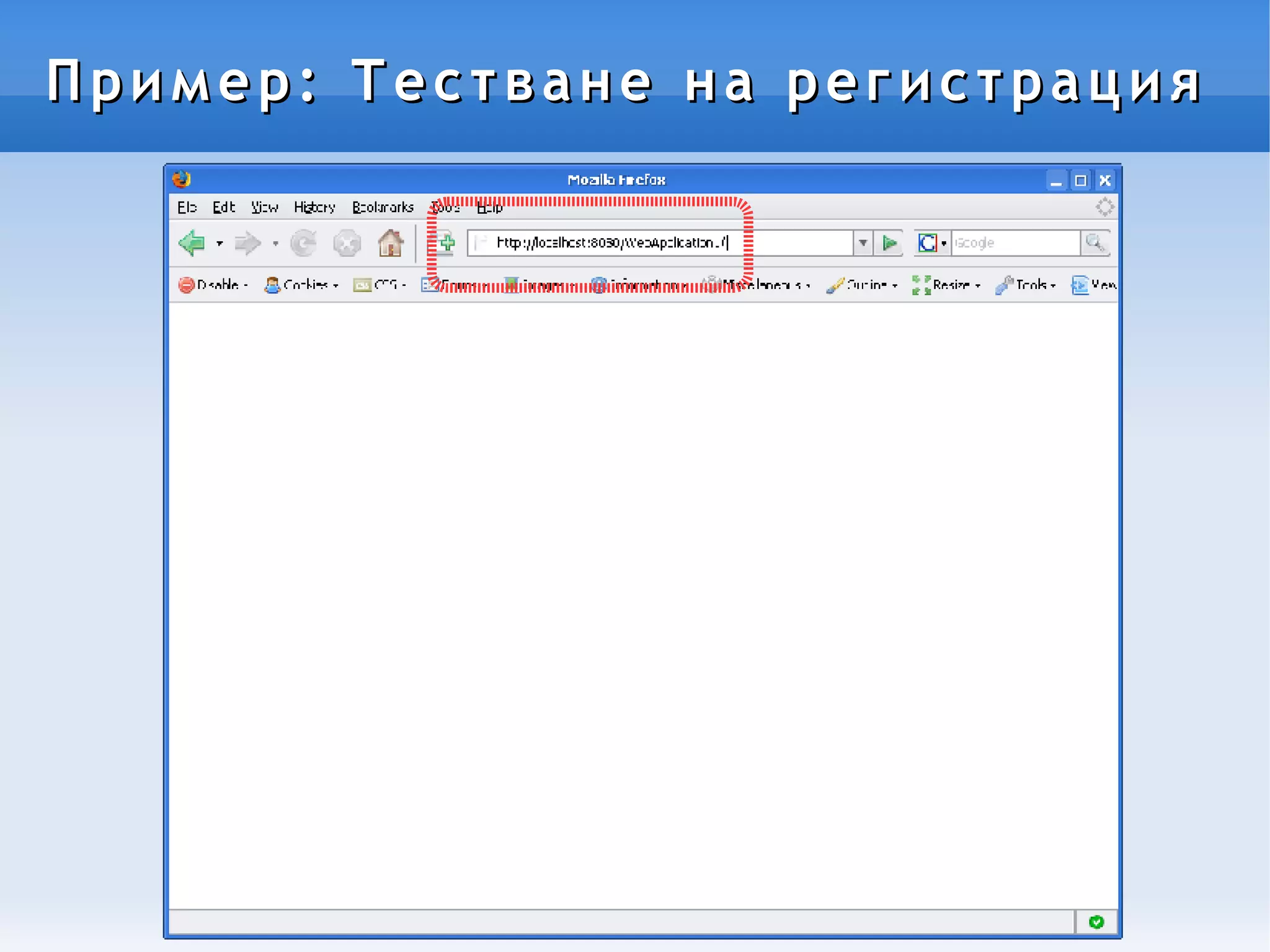
Task: Go to the Home page icon
Action: point(391,242)
